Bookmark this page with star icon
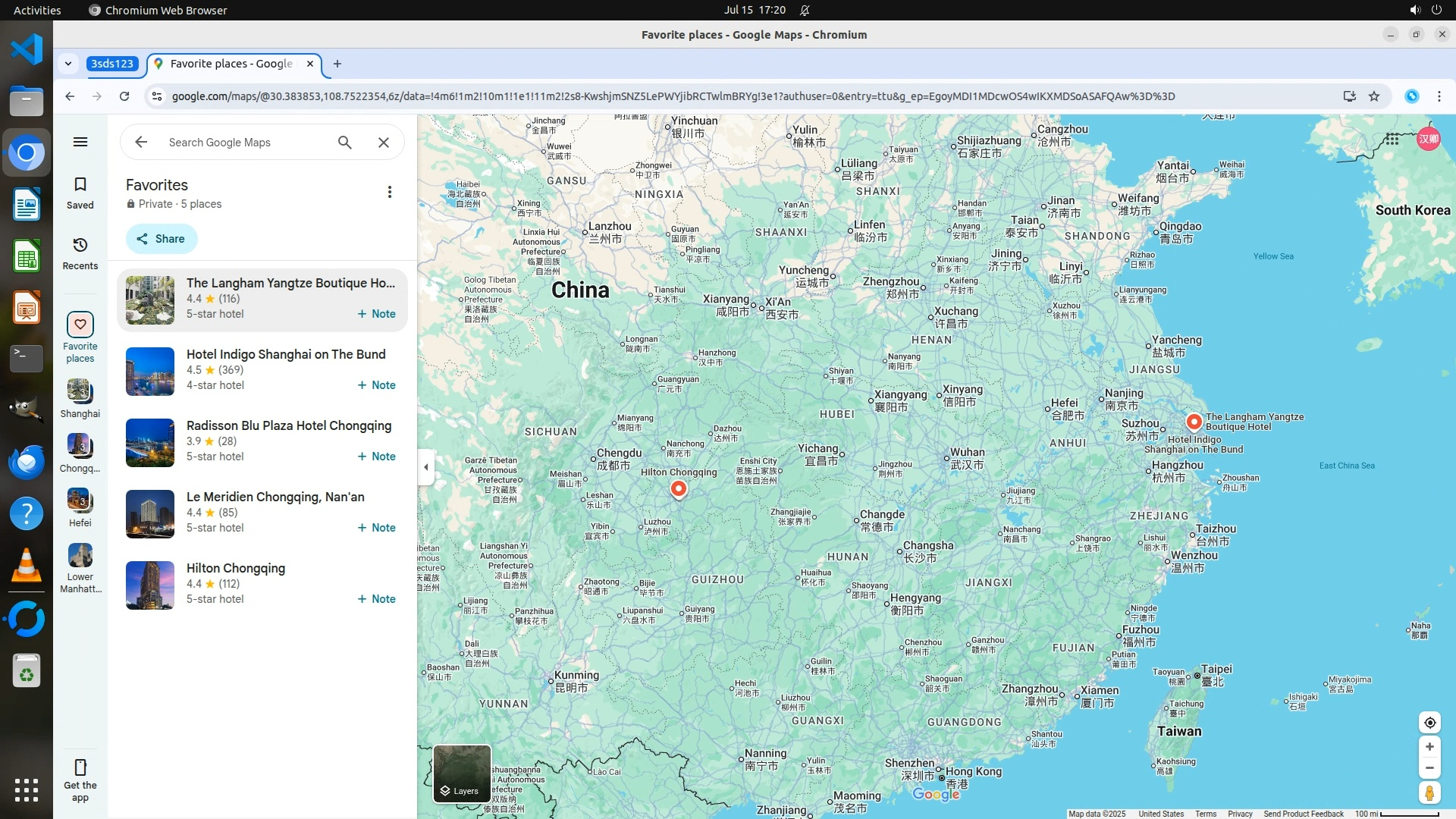 click(x=1374, y=96)
